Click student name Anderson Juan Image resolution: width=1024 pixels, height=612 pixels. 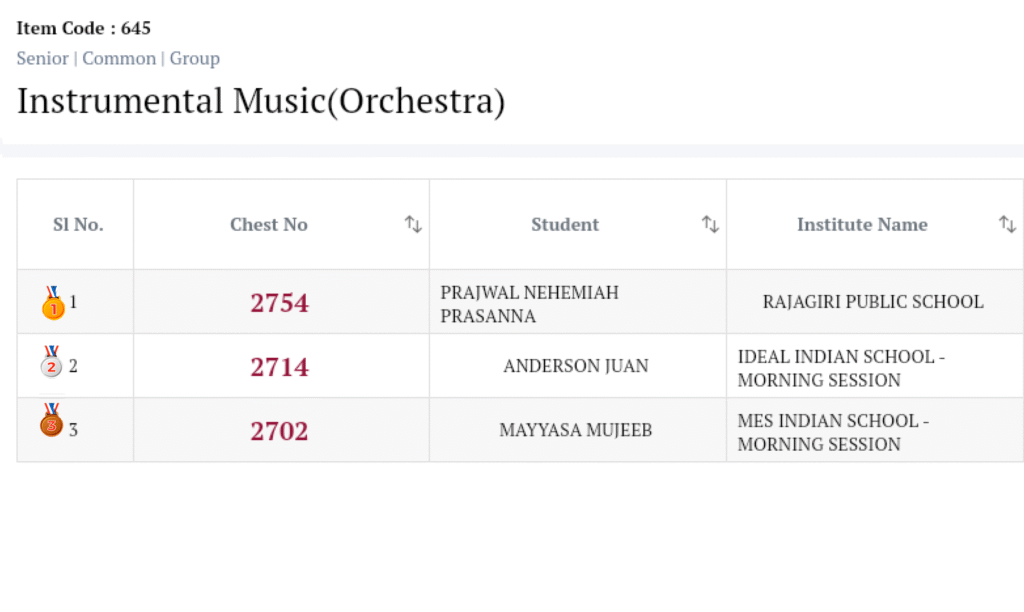tap(576, 367)
